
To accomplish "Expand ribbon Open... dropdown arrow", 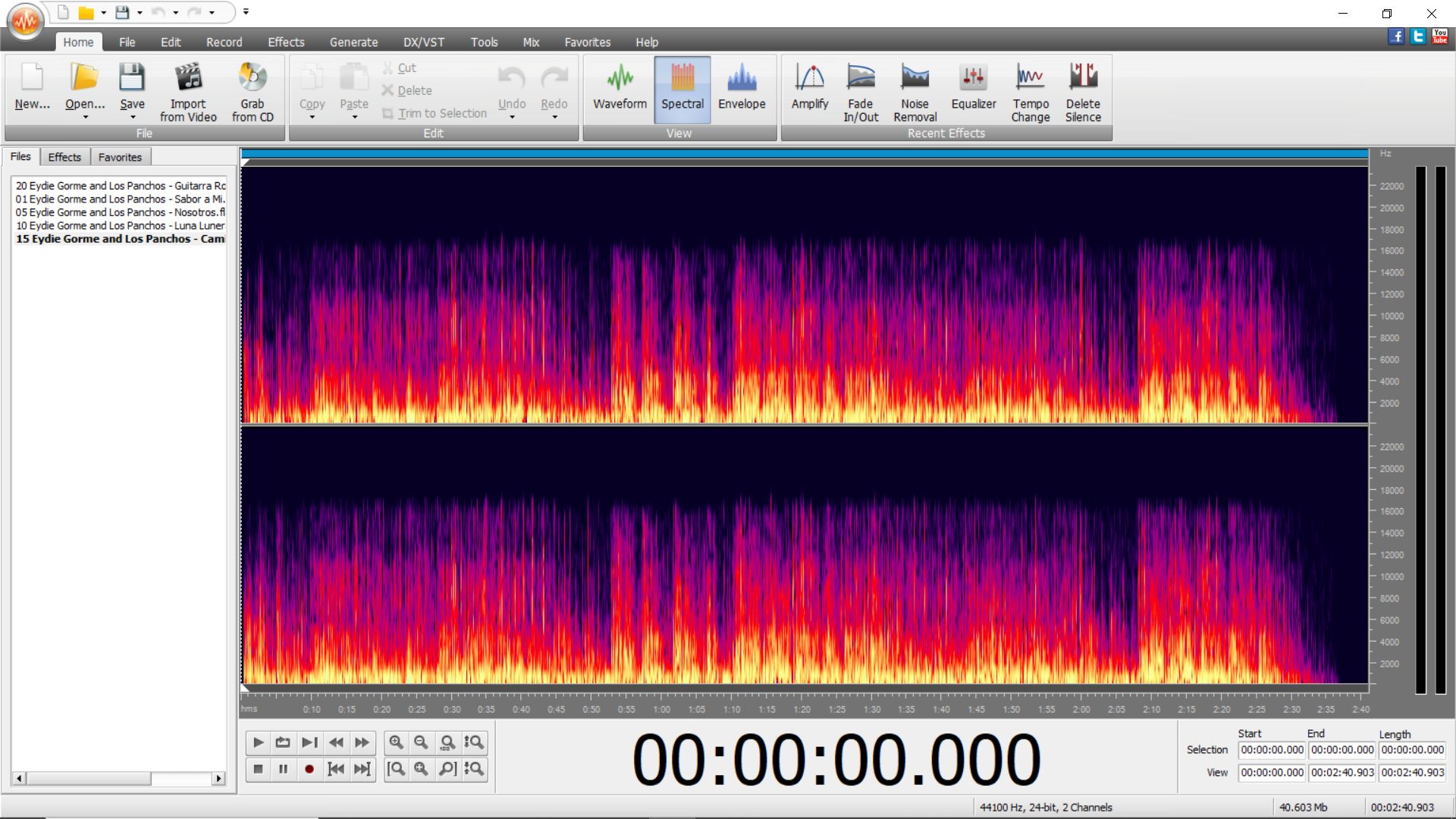I will tap(85, 118).
